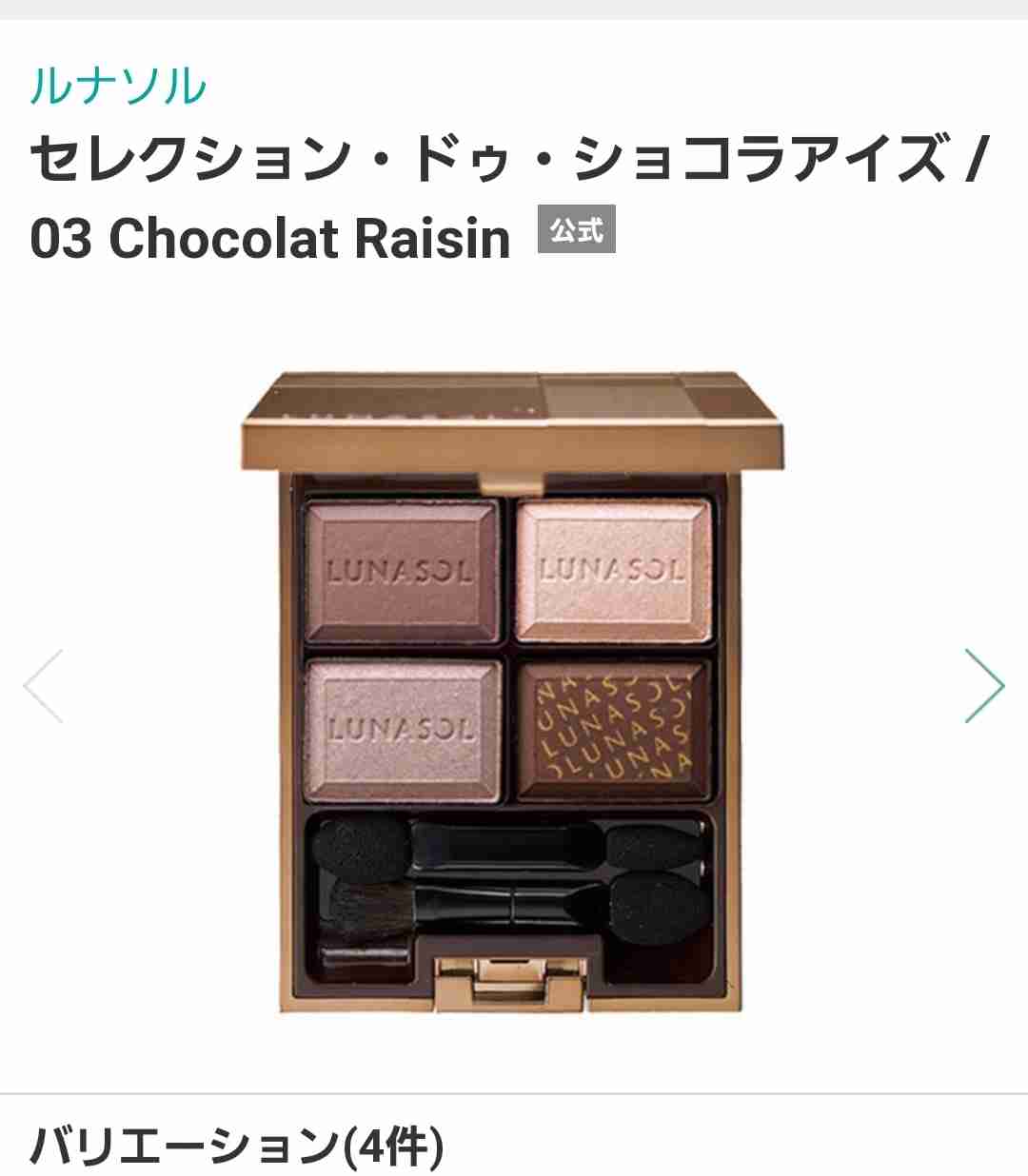Image resolution: width=1028 pixels, height=1176 pixels.
Task: Select the product title セレクション・ドゥ・ショコラアイズ
Action: pos(489,159)
